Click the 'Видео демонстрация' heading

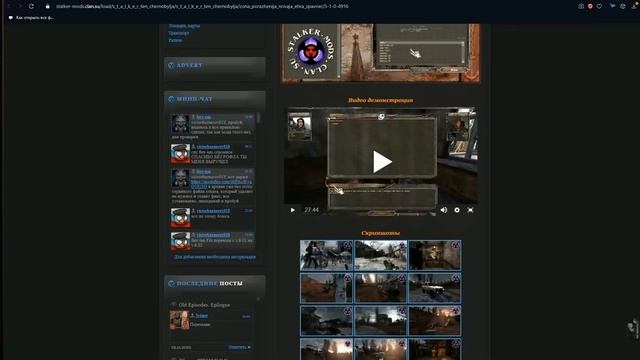click(380, 100)
